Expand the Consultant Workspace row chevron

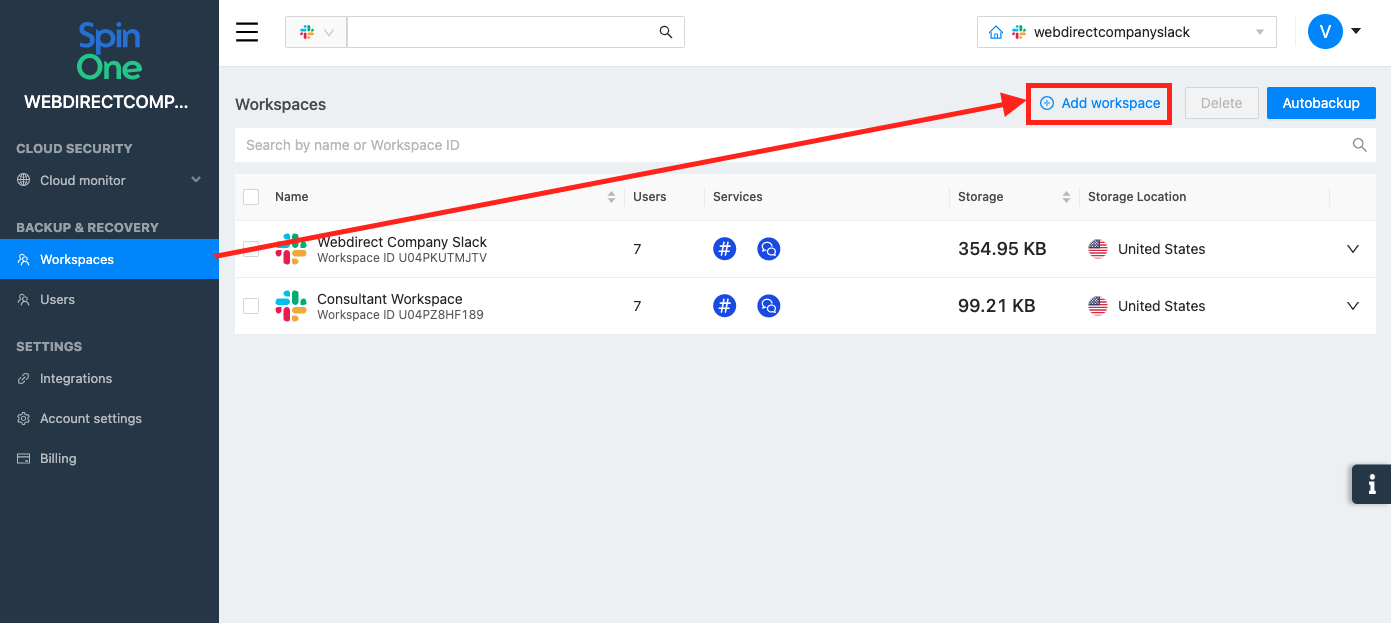(x=1353, y=306)
